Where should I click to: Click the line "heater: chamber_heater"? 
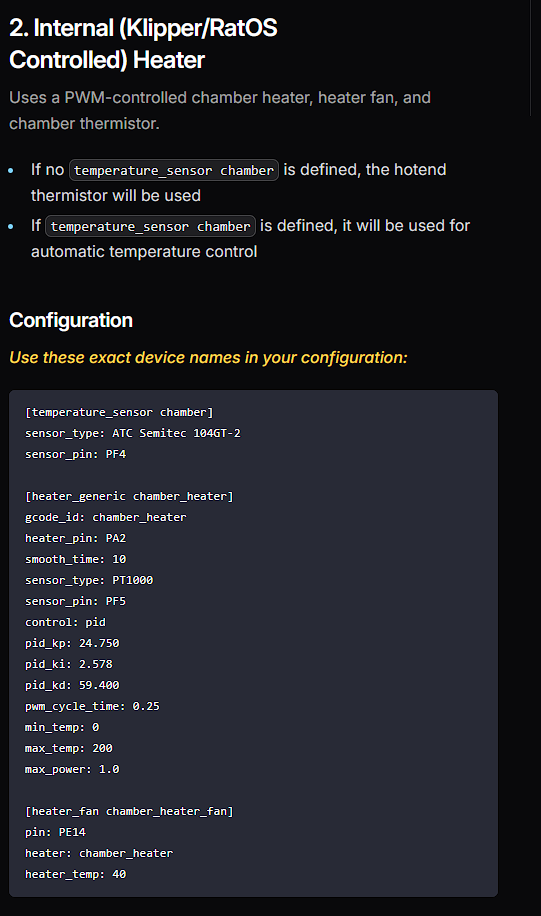(99, 854)
